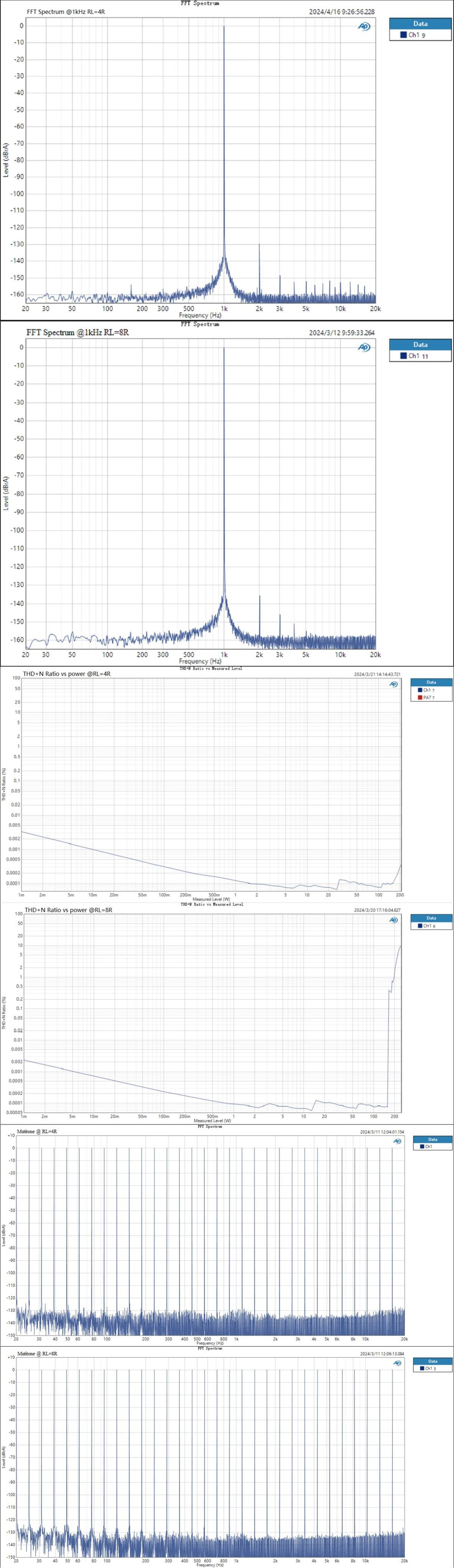Toggle the PA7 7 legend entry

coord(429,698)
